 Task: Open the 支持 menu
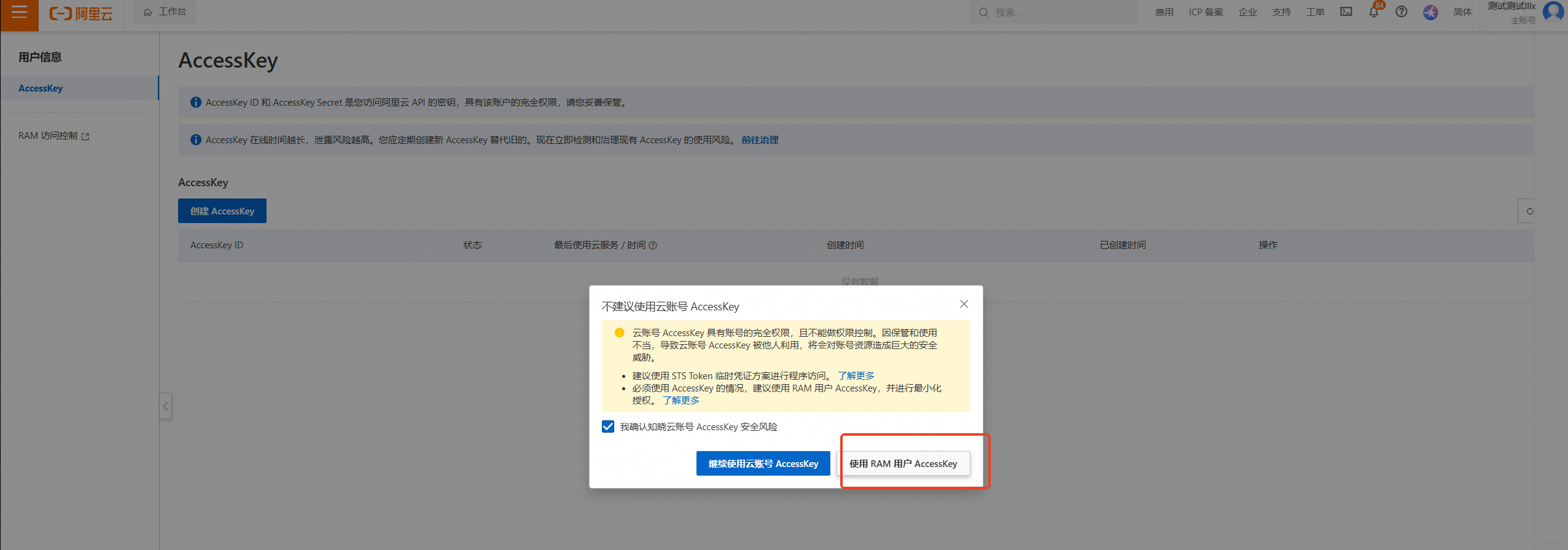pyautogui.click(x=1281, y=12)
